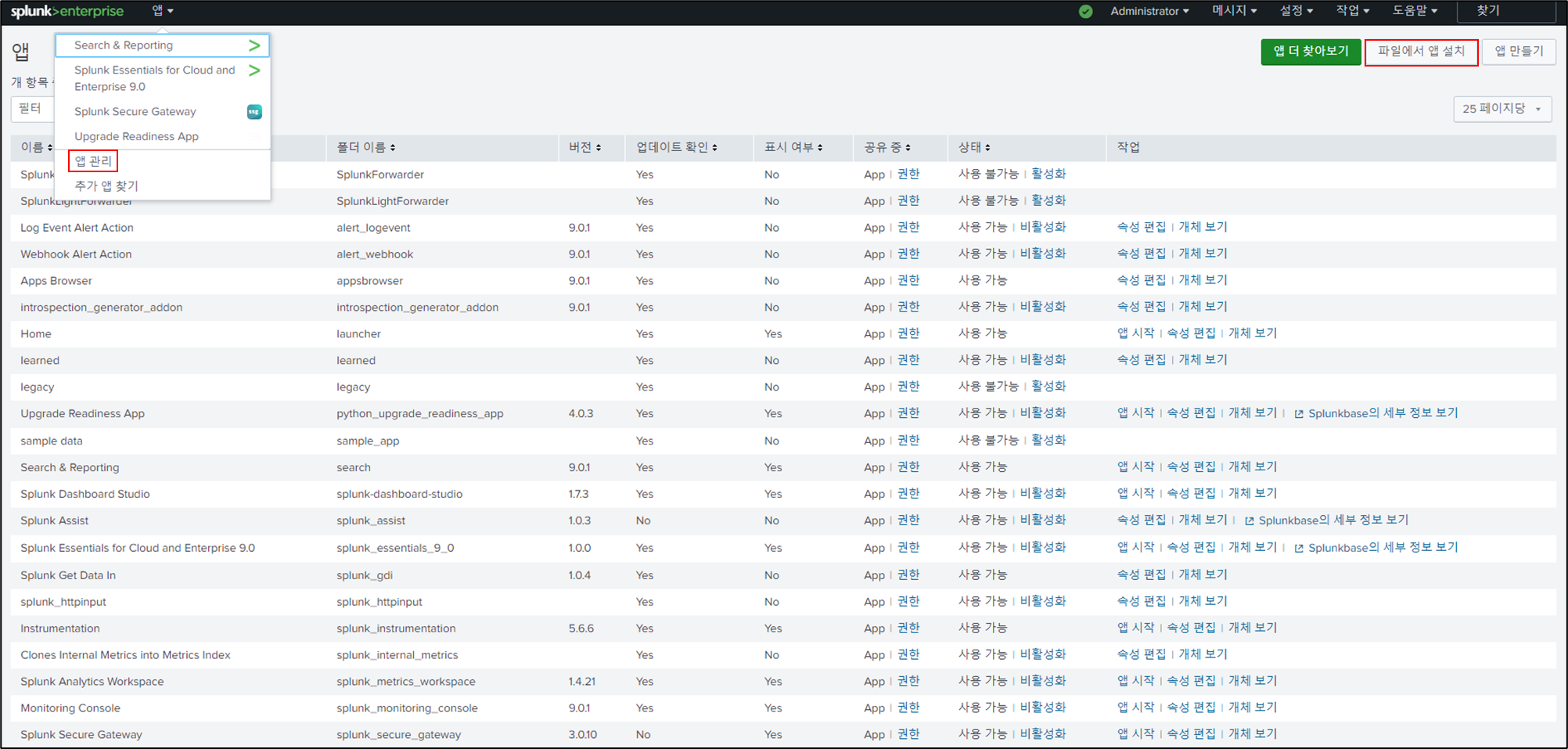Click 활성화 link for SplunkForwarder
This screenshot has width=1568, height=749.
[x=1048, y=175]
